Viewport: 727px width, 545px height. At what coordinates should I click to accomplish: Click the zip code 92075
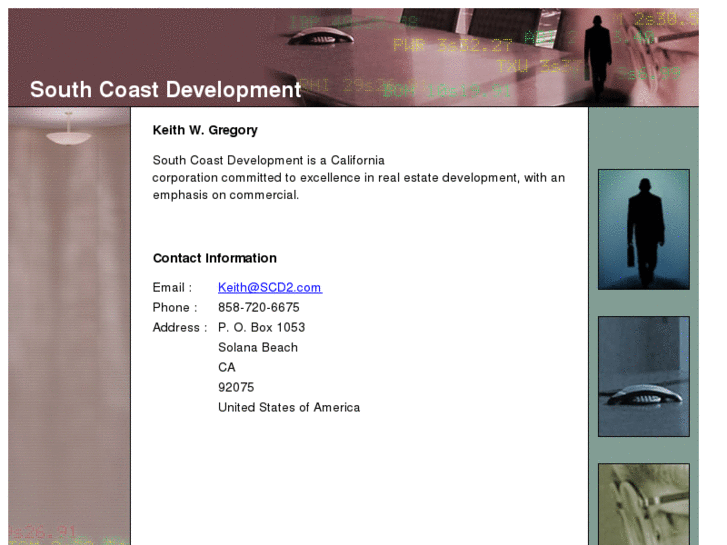[x=236, y=387]
